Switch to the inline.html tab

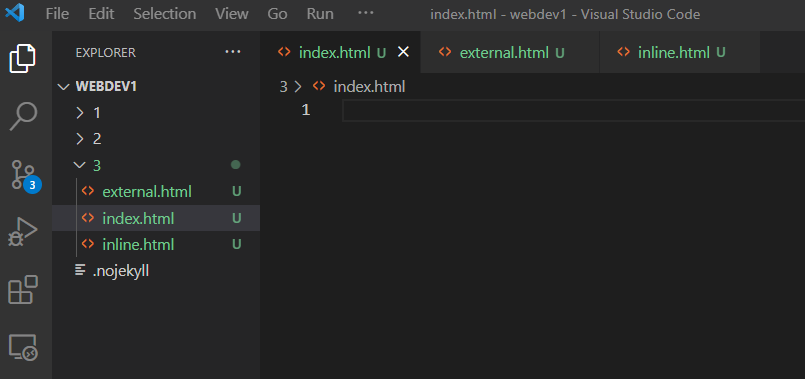pos(680,52)
